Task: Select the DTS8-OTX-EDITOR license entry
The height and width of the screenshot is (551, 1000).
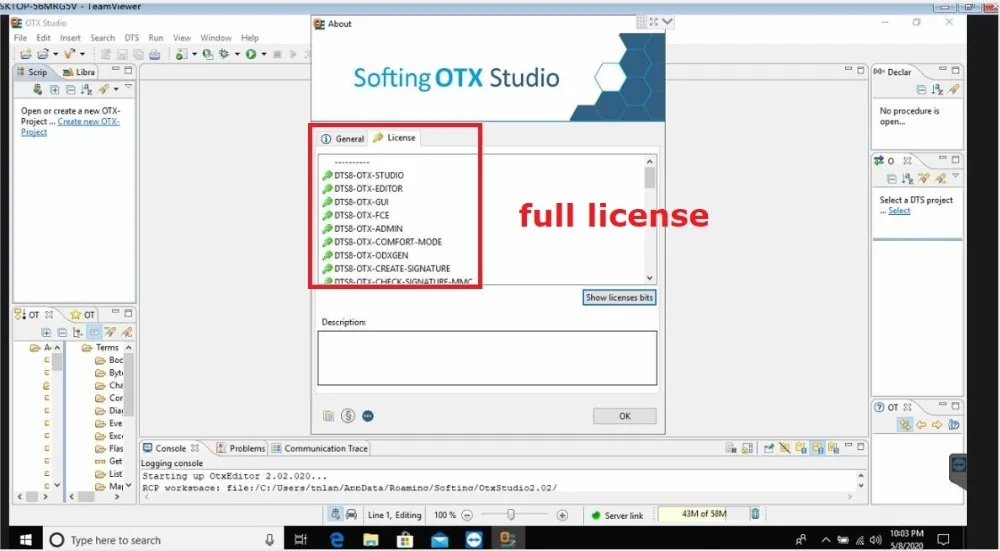Action: [362, 189]
